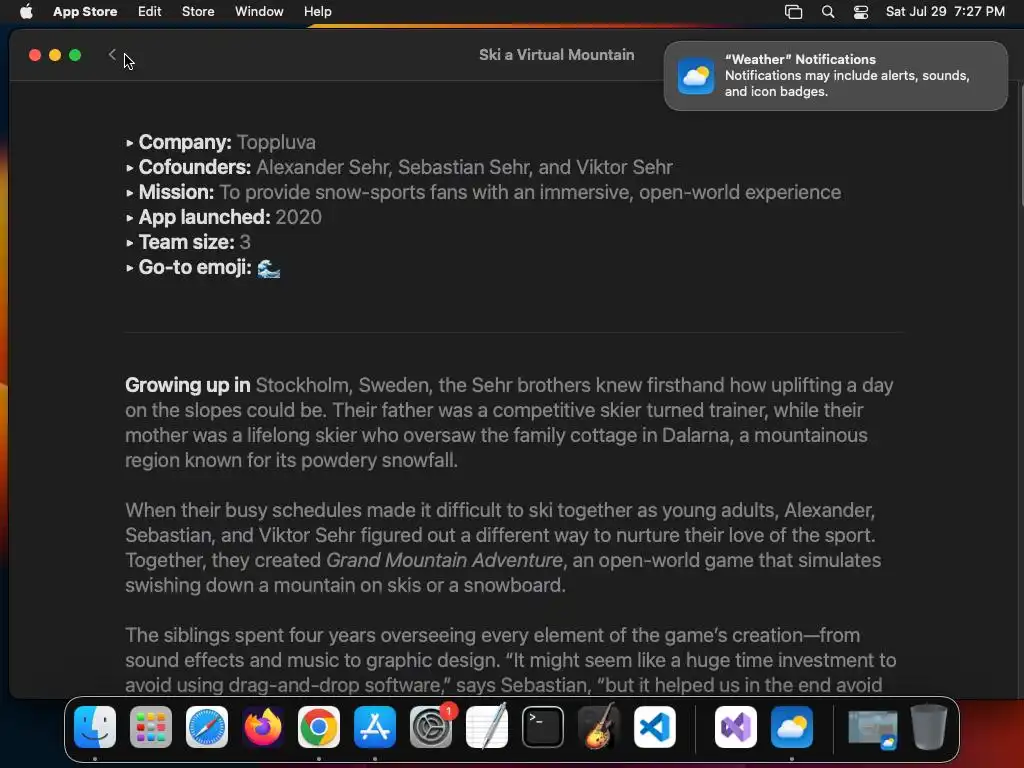Open Terminal from the Dock
Screen dimensions: 1024x768
pos(543,727)
